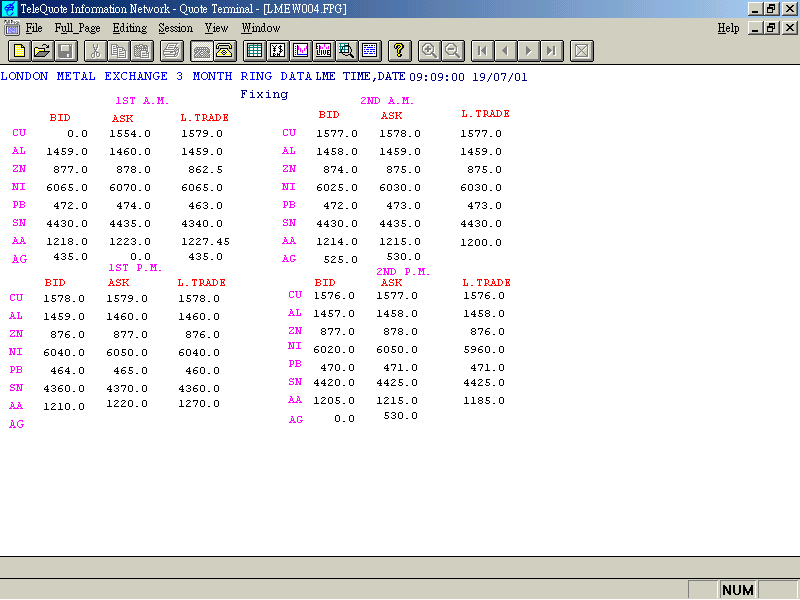The height and width of the screenshot is (600, 800).
Task: Click the document icon left of File
Action: tap(12, 28)
